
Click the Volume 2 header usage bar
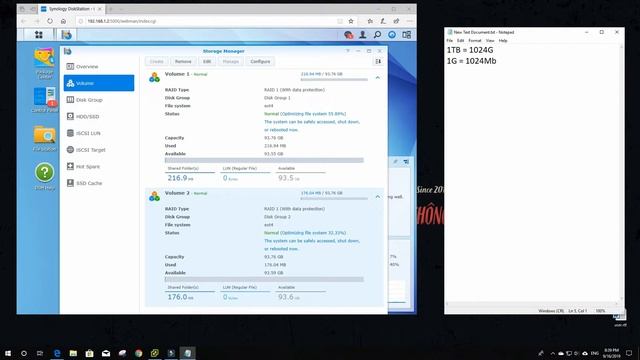[334, 199]
